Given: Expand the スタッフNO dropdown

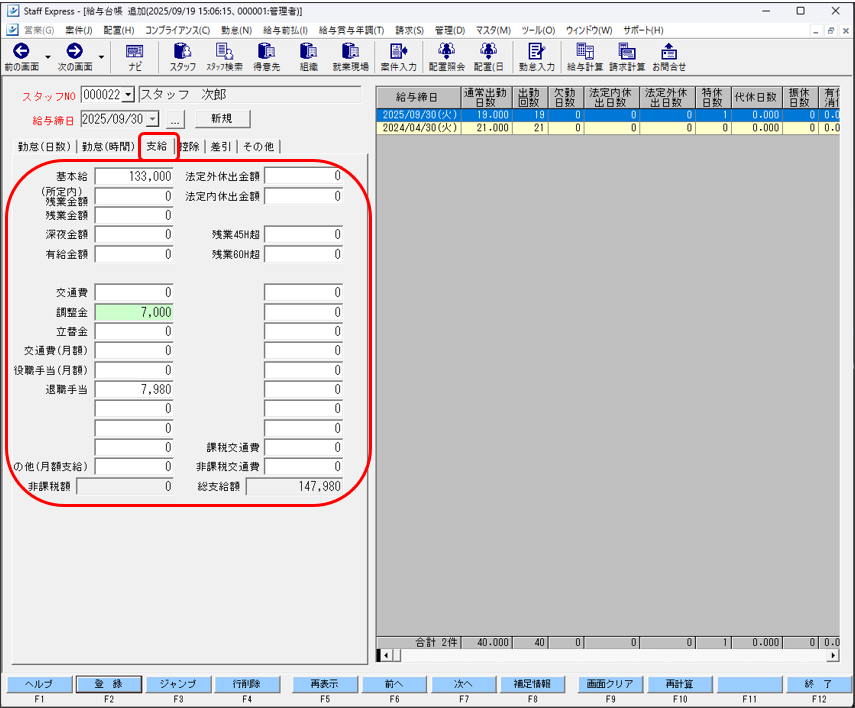Looking at the screenshot, I should pyautogui.click(x=128, y=95).
